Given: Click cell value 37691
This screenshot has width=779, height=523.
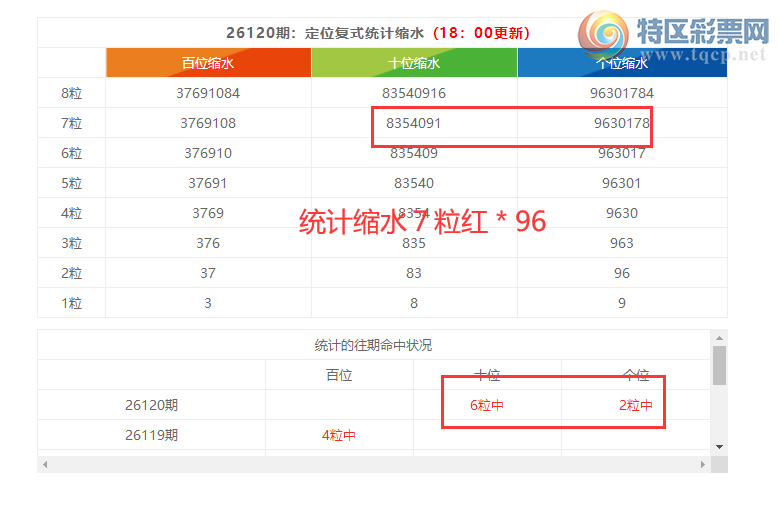Looking at the screenshot, I should (208, 183).
